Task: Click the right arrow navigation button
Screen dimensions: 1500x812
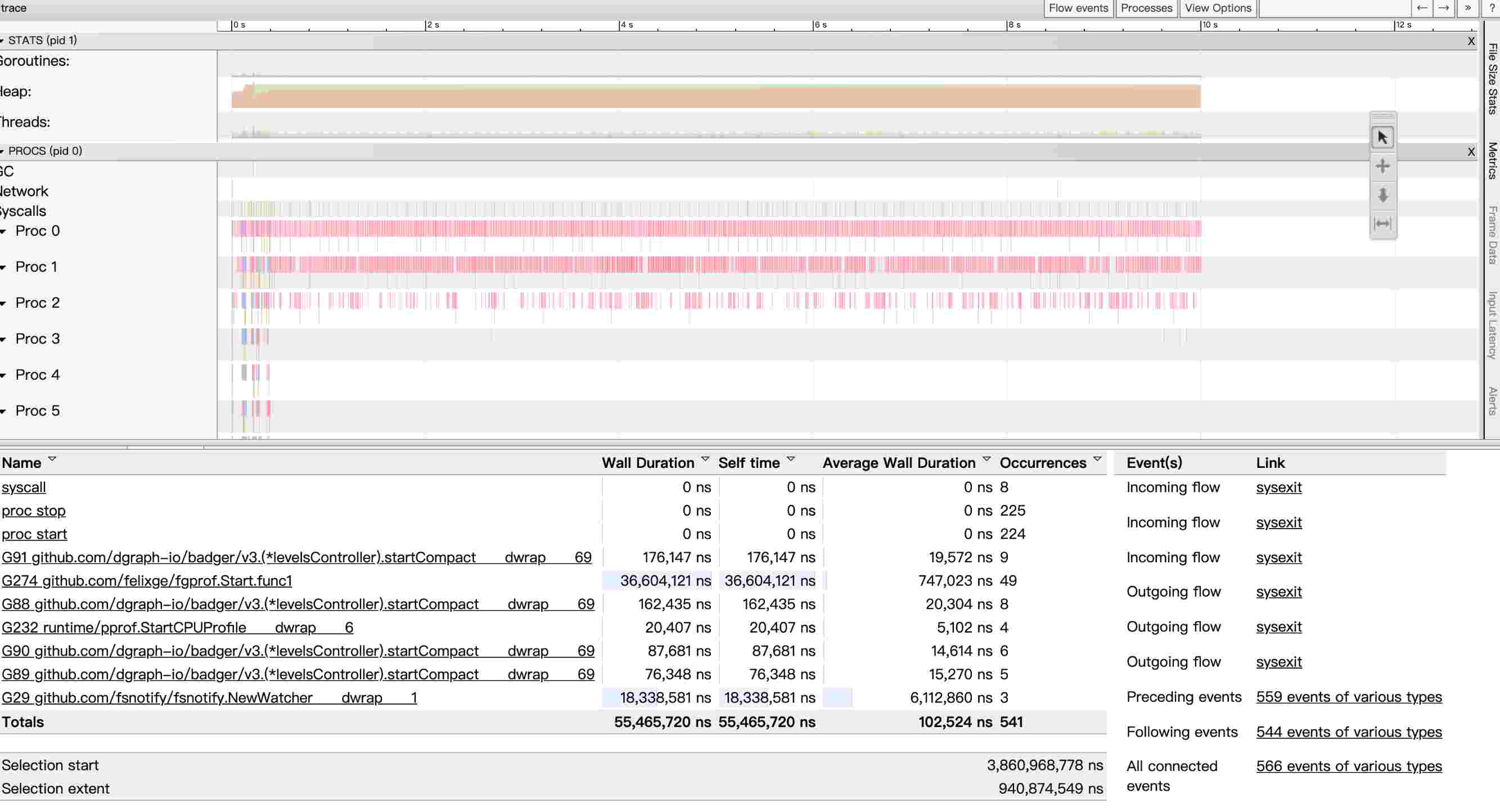Action: 1444,8
